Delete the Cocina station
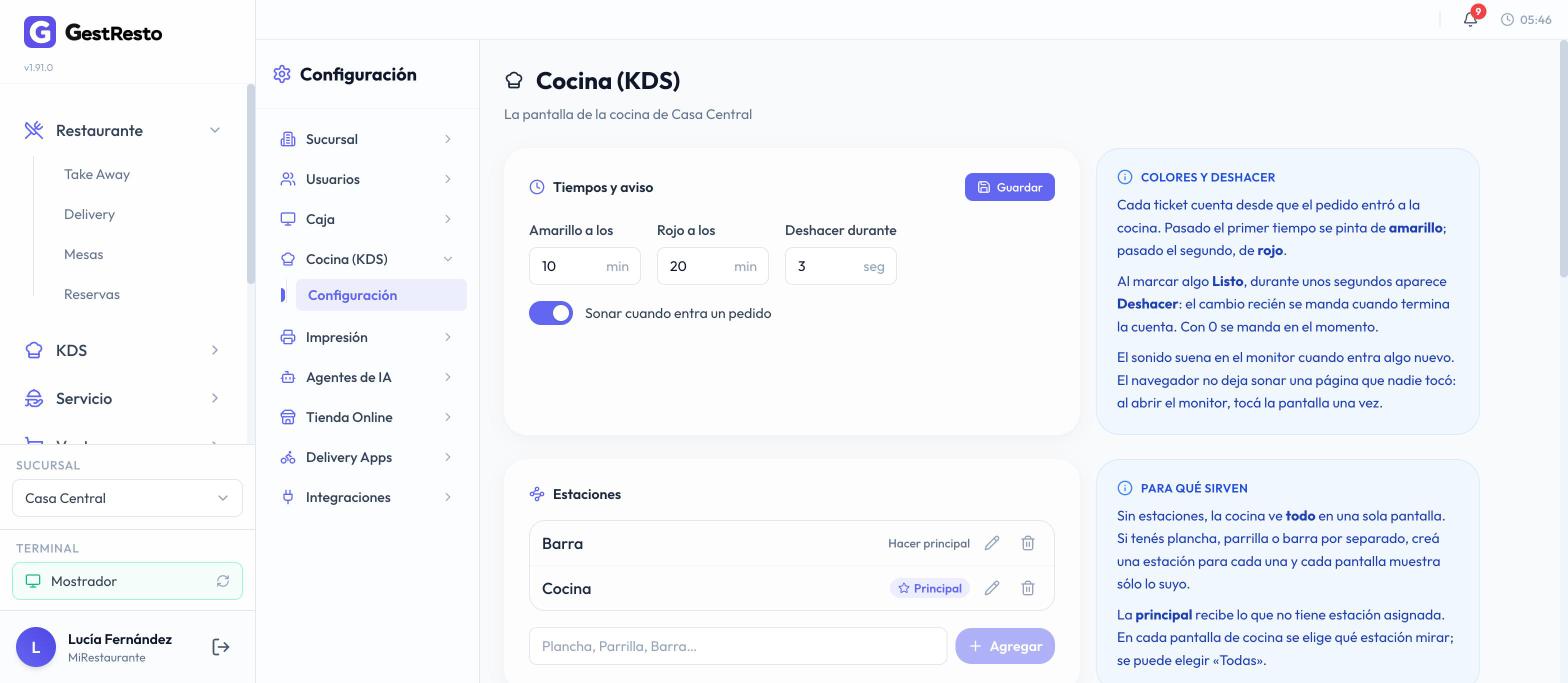The height and width of the screenshot is (683, 1568). click(x=1028, y=588)
